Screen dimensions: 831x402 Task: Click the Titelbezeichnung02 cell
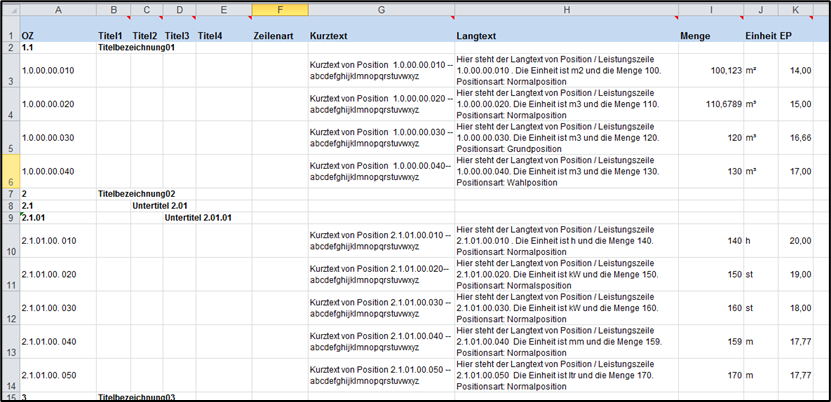pyautogui.click(x=135, y=193)
